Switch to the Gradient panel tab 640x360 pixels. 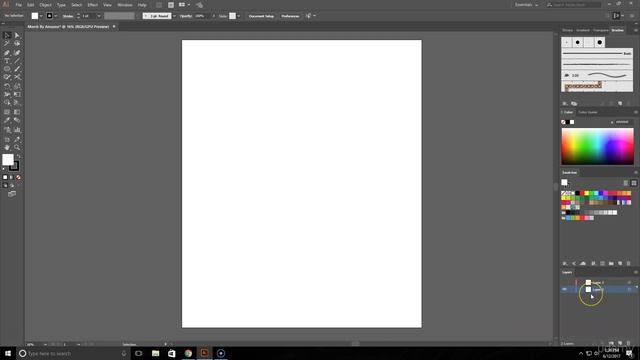pyautogui.click(x=582, y=30)
